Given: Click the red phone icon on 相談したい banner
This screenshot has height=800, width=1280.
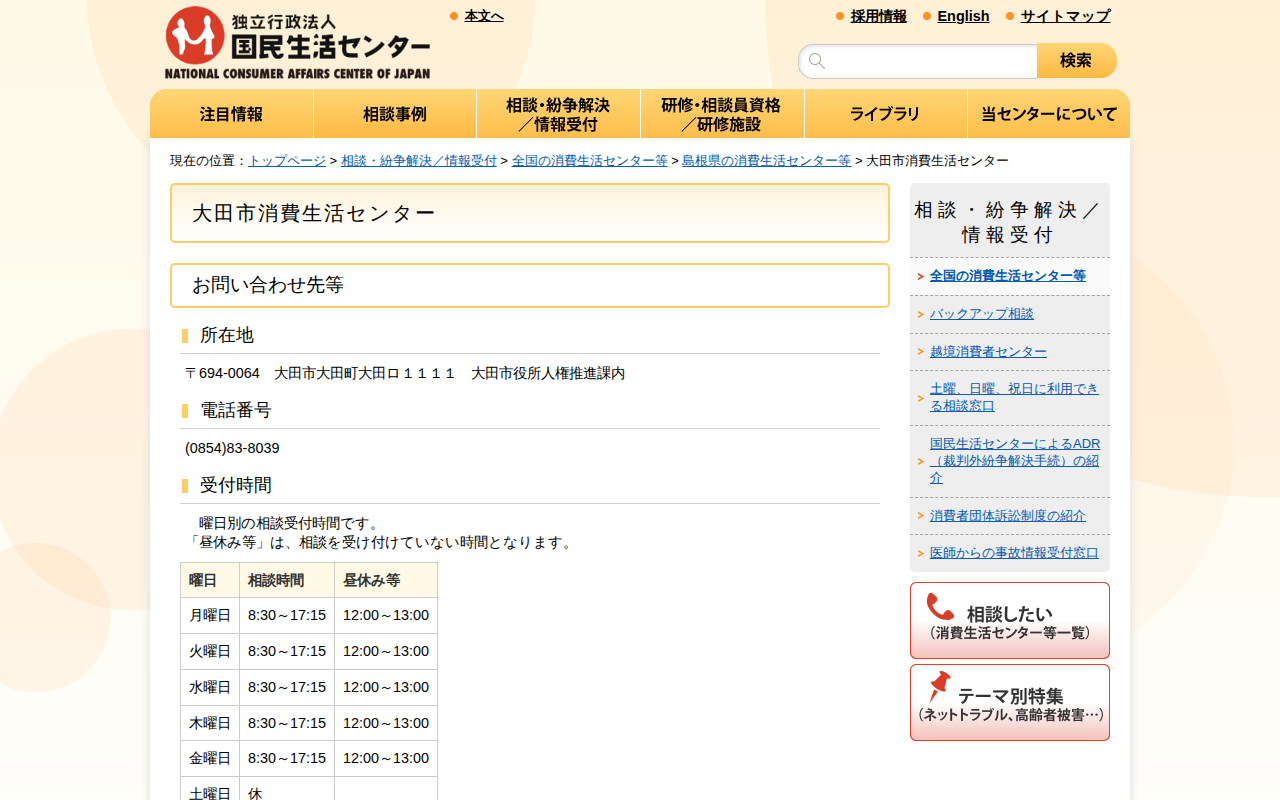Looking at the screenshot, I should click(940, 607).
